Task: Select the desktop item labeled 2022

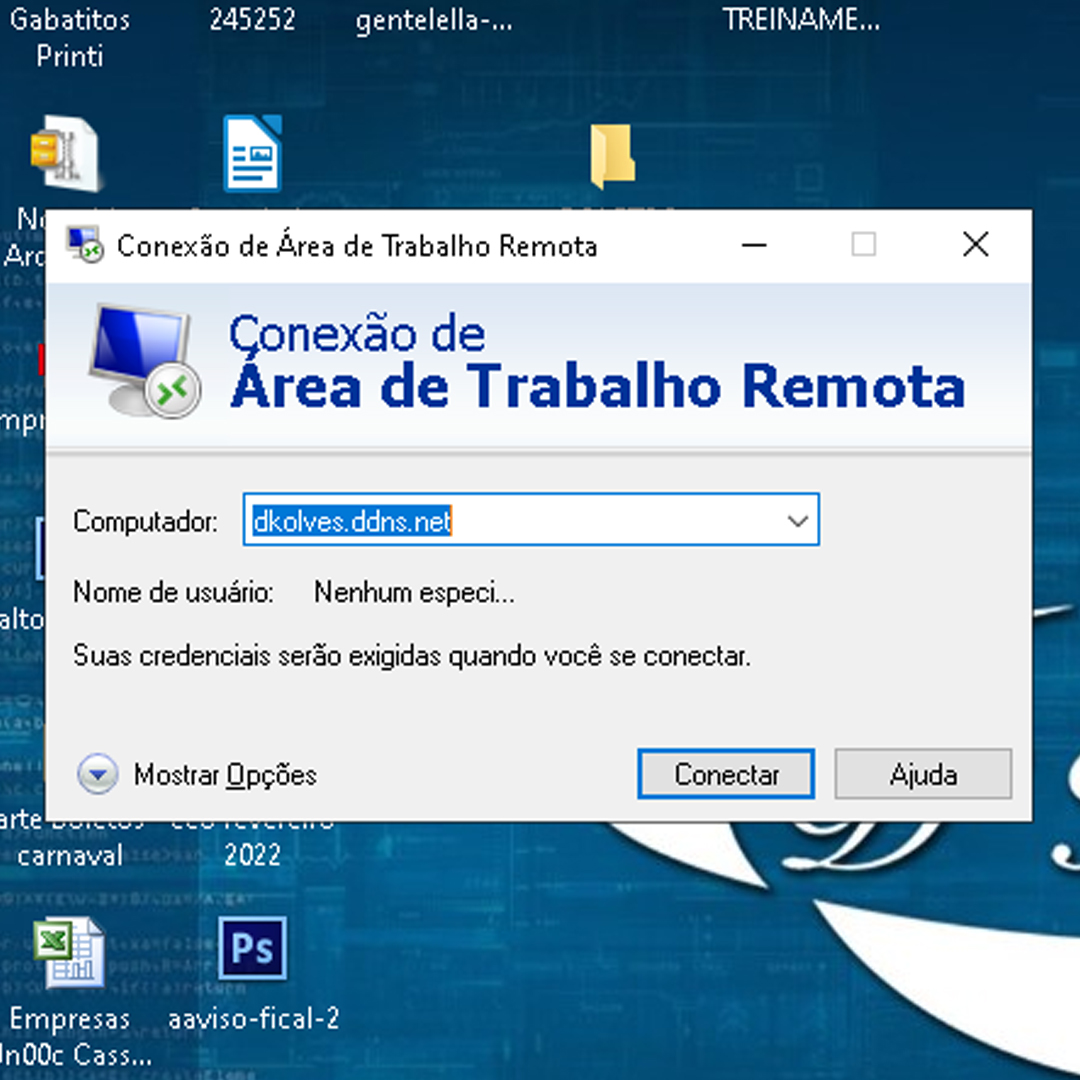Action: [x=252, y=855]
